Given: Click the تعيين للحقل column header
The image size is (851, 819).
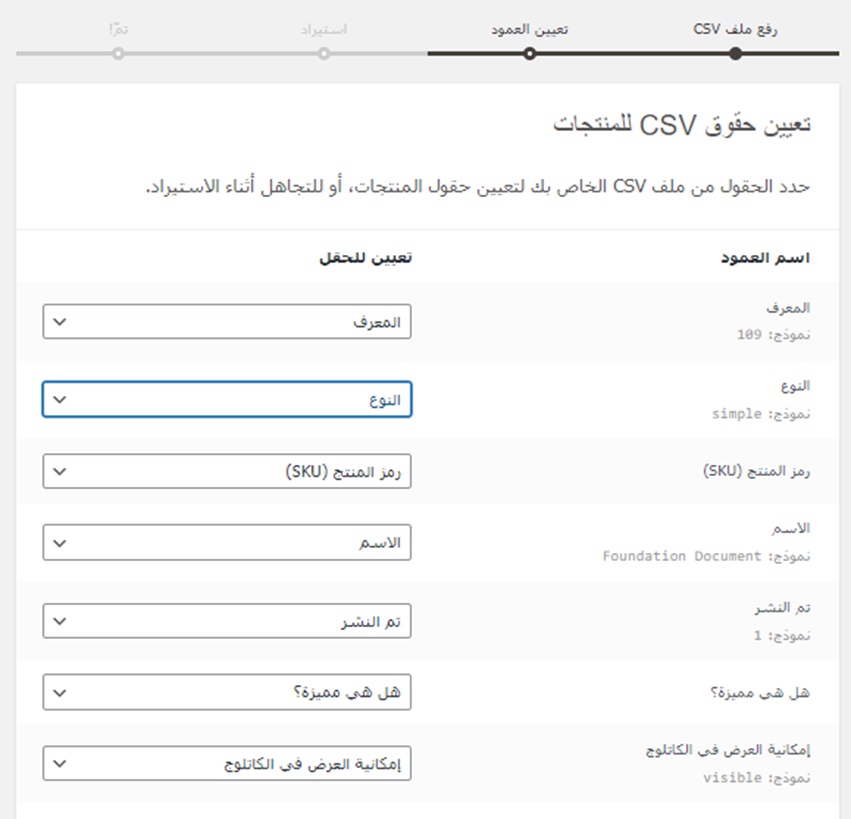Looking at the screenshot, I should tap(365, 258).
